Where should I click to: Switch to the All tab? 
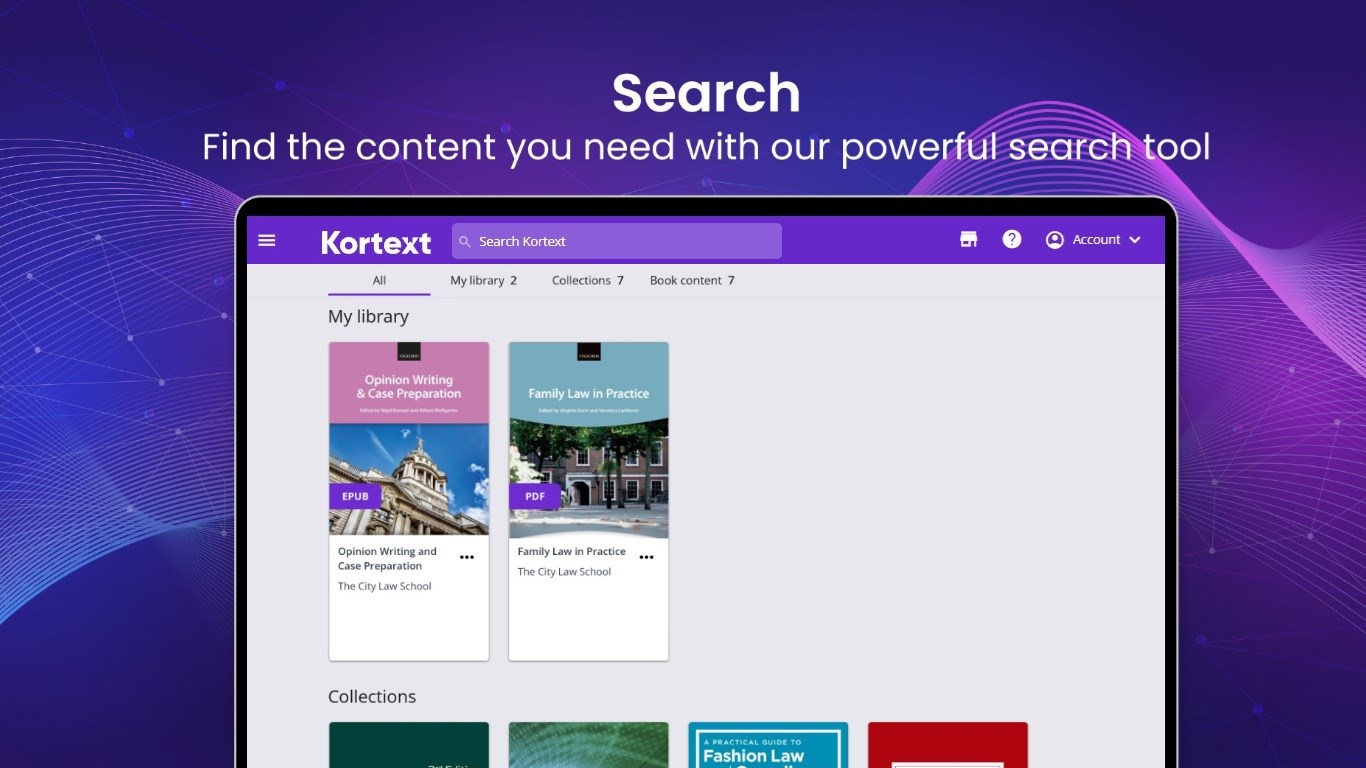379,281
